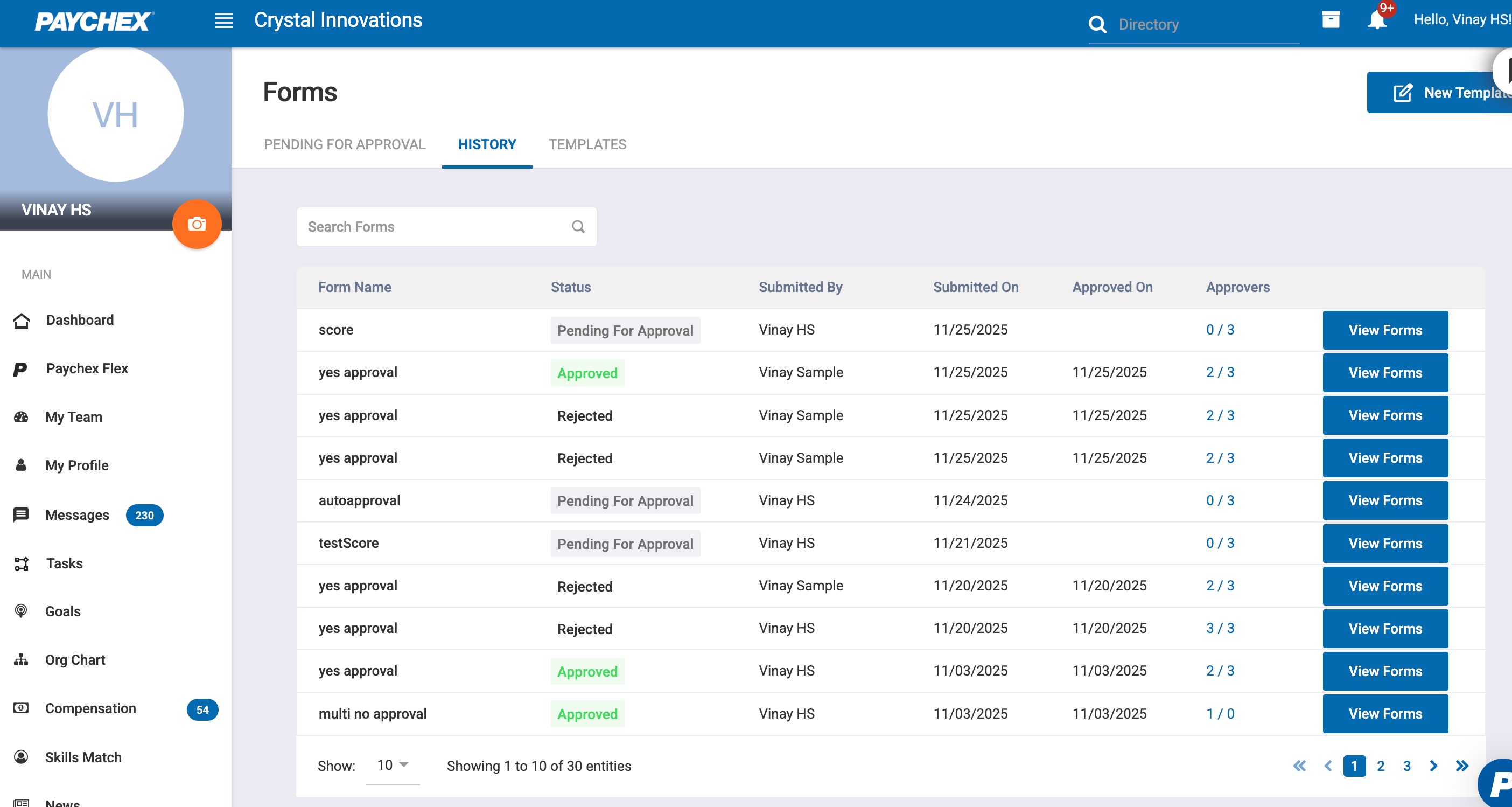This screenshot has height=807, width=1512.
Task: Open Dashboard from the sidebar
Action: coord(80,320)
